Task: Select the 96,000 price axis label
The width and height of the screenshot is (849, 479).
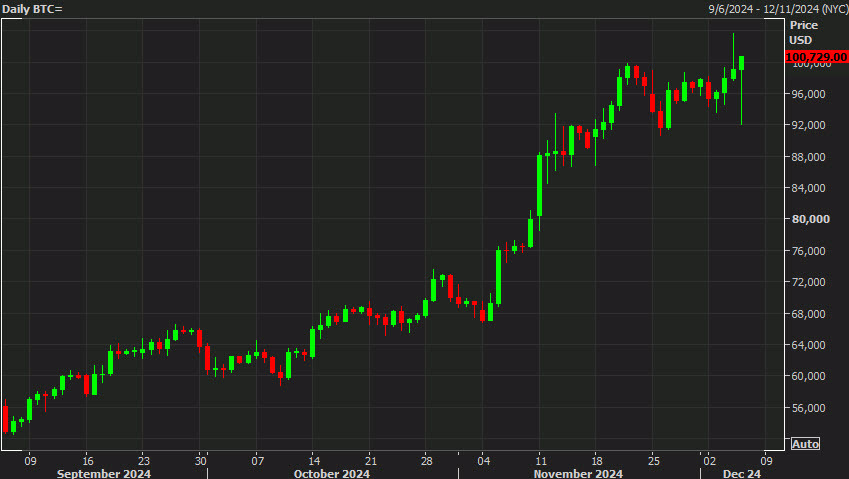Action: click(808, 94)
